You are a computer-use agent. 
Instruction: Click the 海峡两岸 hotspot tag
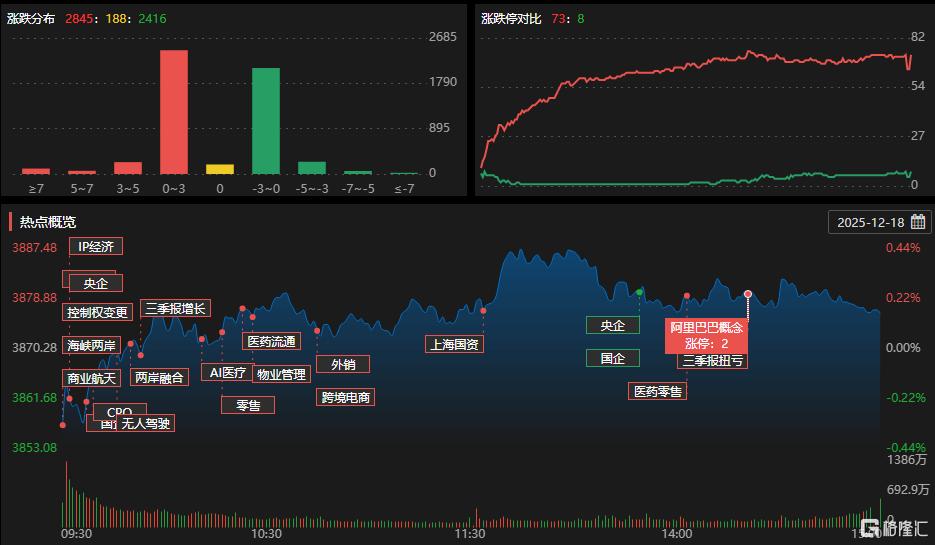91,345
